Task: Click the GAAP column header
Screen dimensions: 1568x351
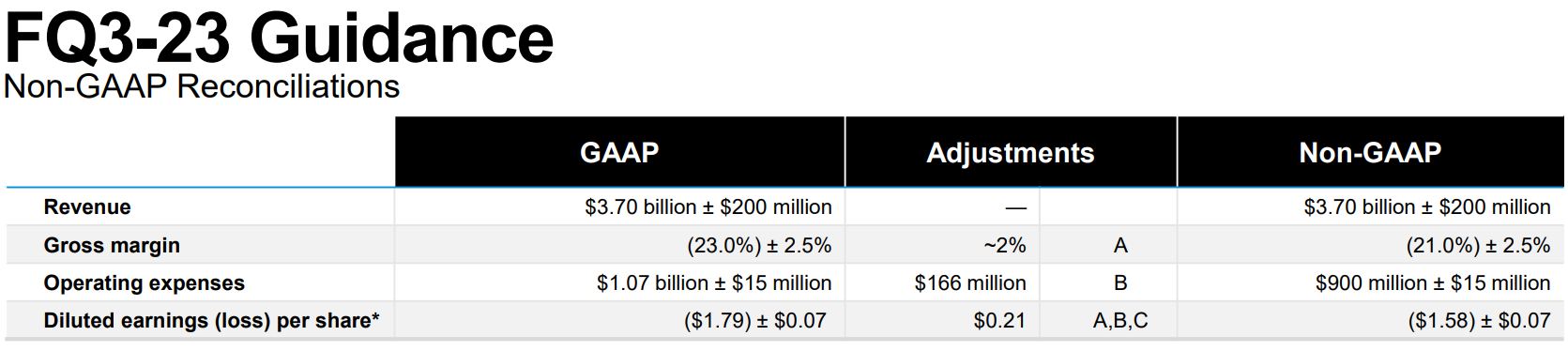Action: tap(619, 152)
